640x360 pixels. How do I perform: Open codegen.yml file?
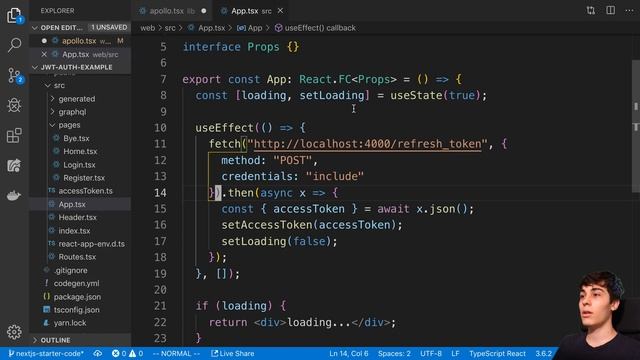coord(76,283)
